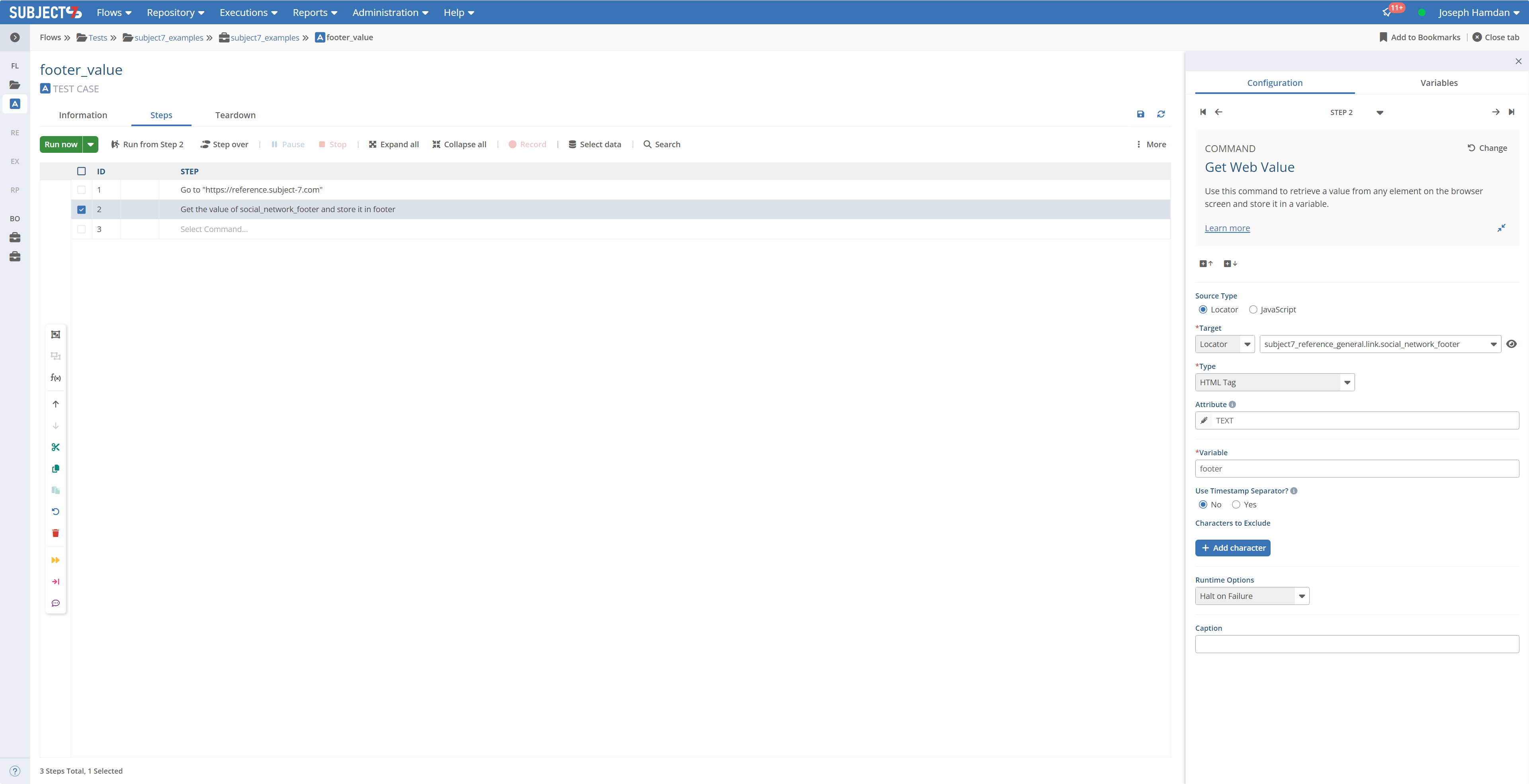Viewport: 1529px width, 784px height.
Task: Click the undo icon in the vertical toolbar
Action: click(x=56, y=511)
